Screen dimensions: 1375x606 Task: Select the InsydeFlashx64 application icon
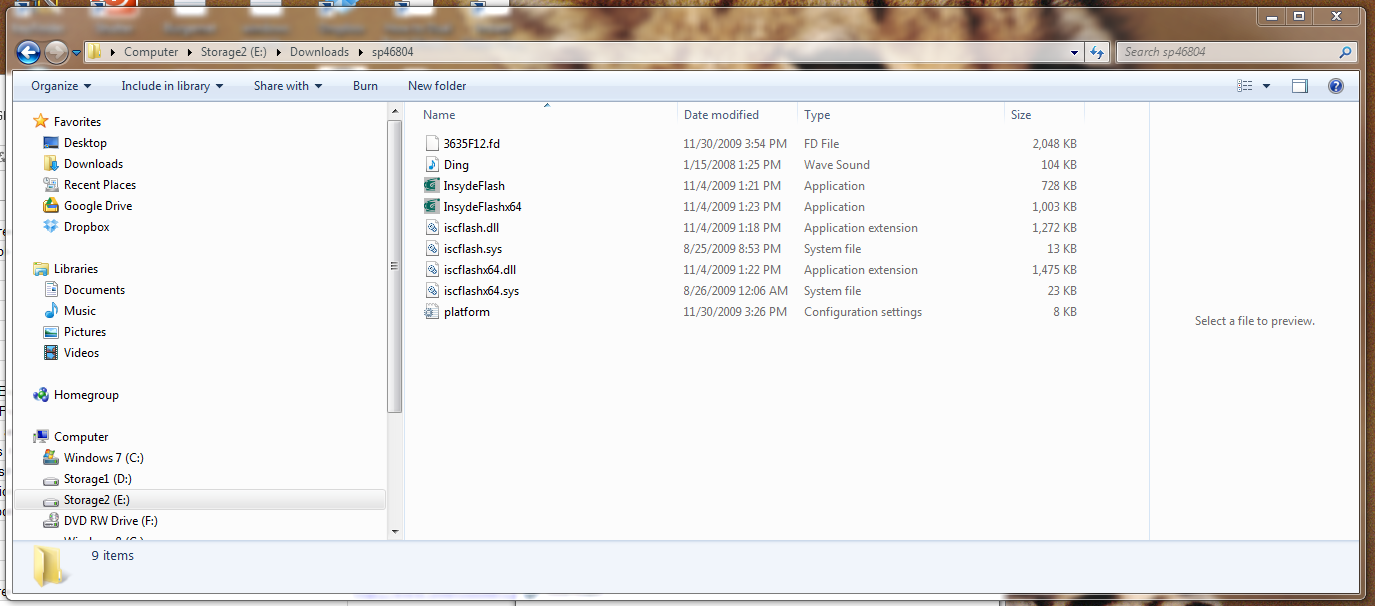click(432, 207)
